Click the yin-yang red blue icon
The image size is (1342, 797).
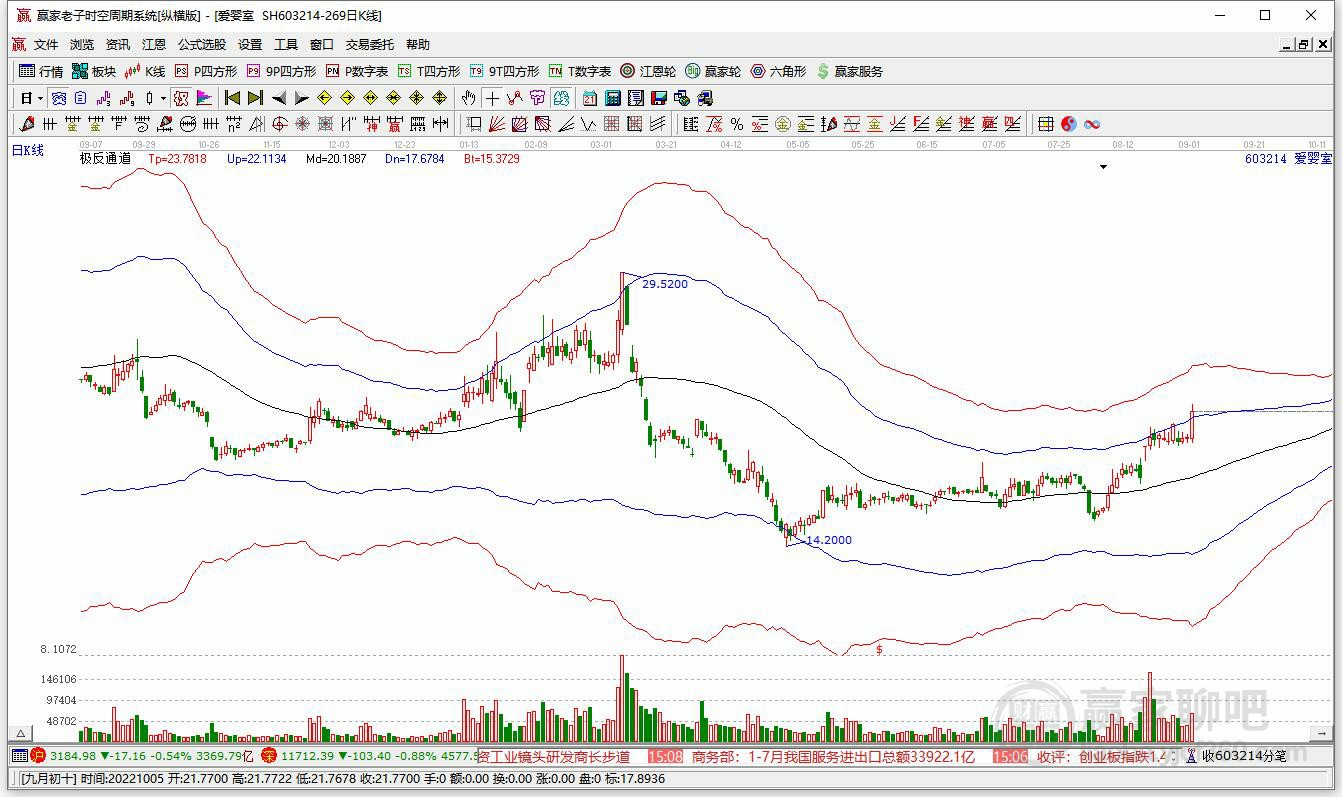click(x=1069, y=124)
